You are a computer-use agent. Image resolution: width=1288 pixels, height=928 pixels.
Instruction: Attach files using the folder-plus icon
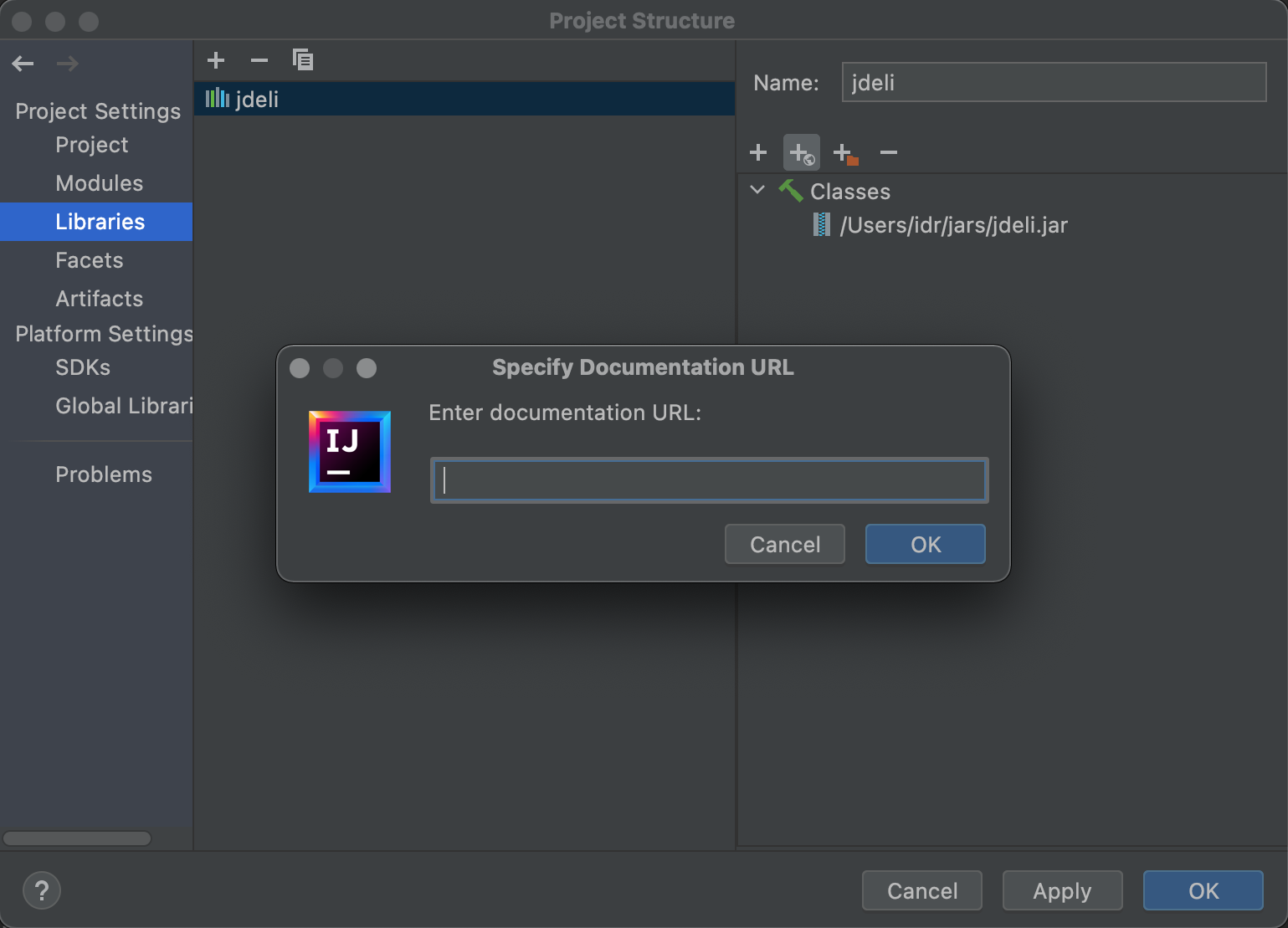[x=844, y=152]
